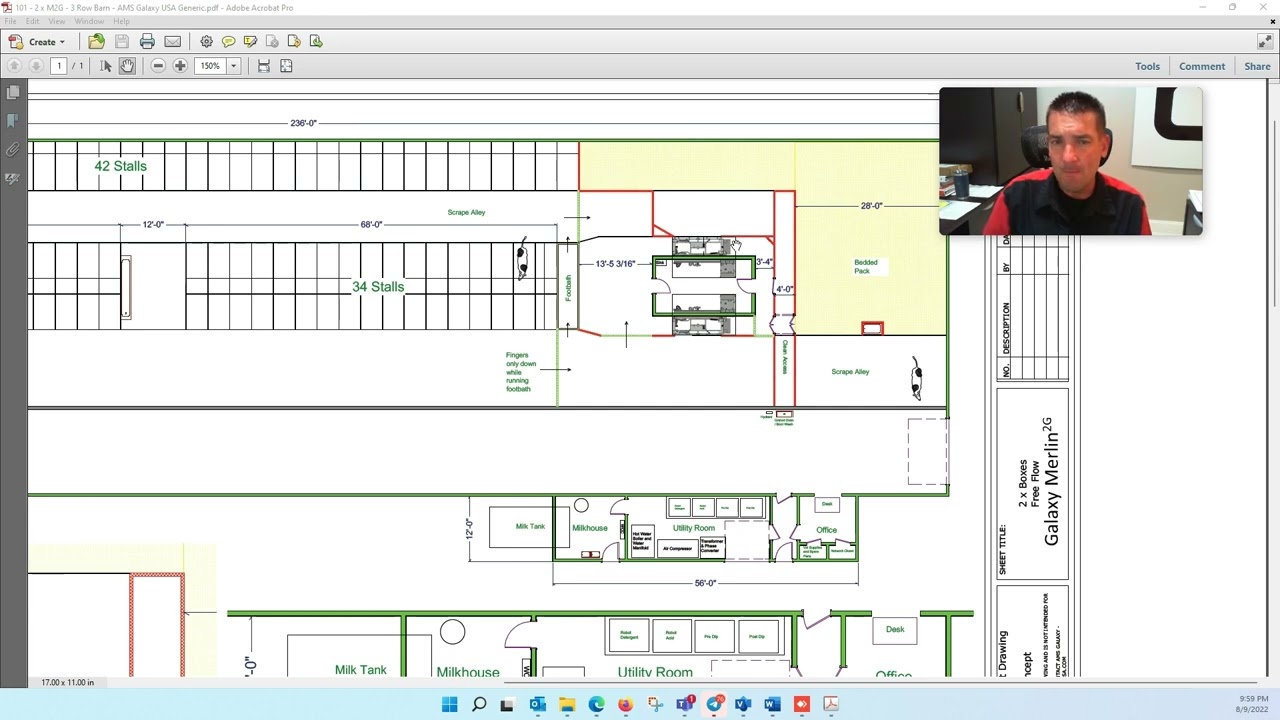This screenshot has height=720, width=1280.
Task: Zoom out with minus button
Action: click(x=158, y=66)
